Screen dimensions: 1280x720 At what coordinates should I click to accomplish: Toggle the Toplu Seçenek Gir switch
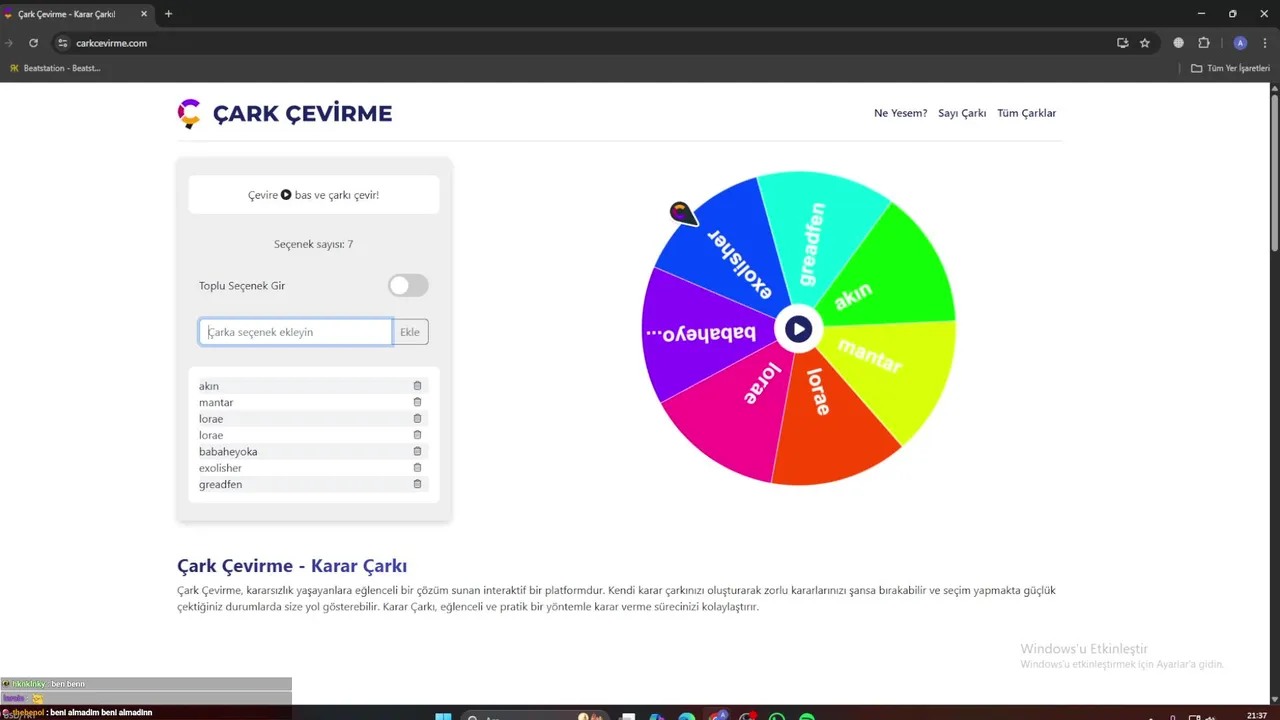[408, 286]
